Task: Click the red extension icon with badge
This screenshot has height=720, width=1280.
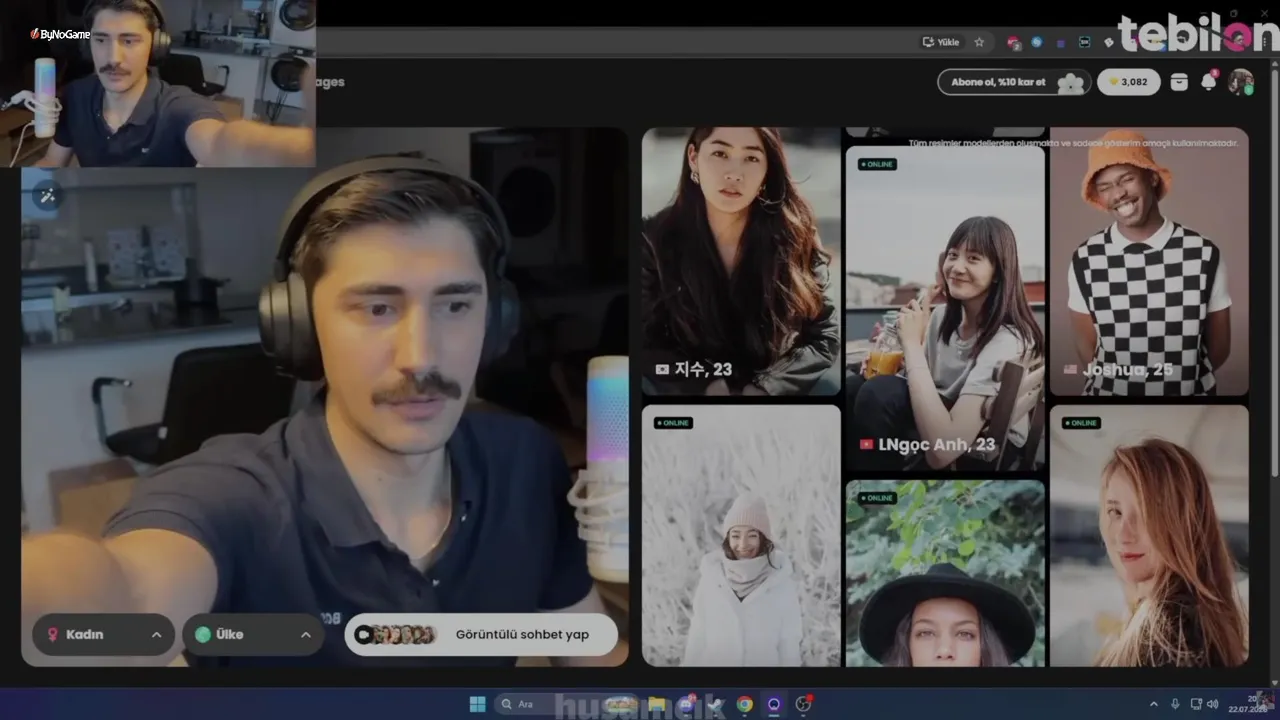Action: [1014, 42]
